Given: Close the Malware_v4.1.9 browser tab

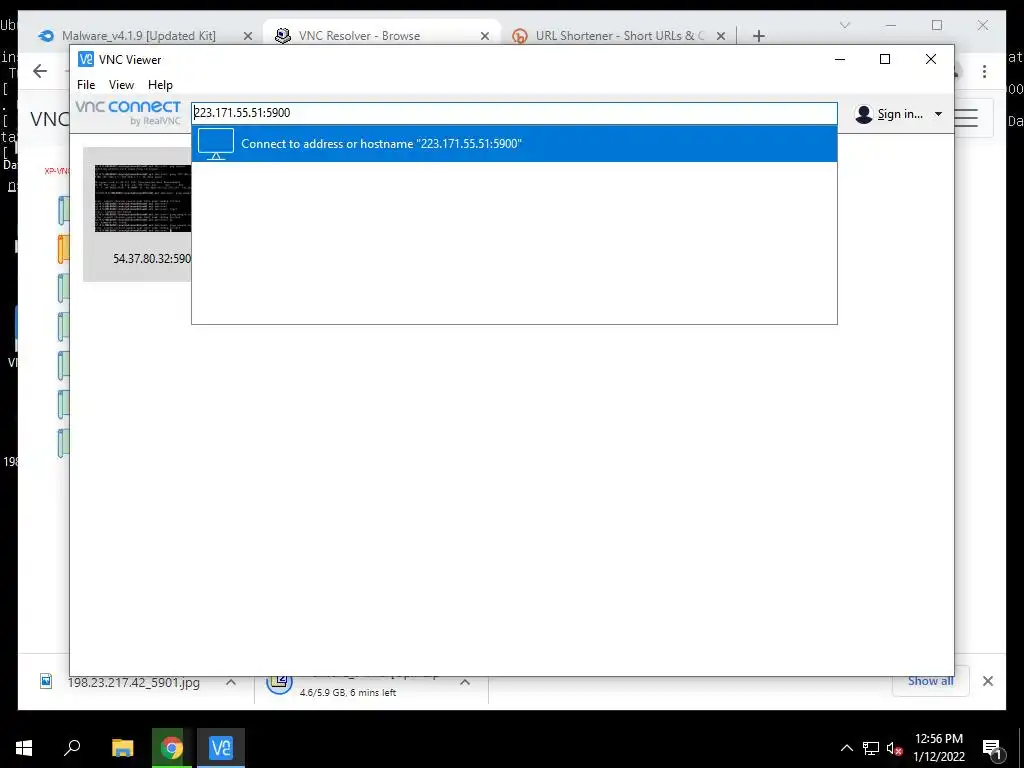Looking at the screenshot, I should (248, 36).
